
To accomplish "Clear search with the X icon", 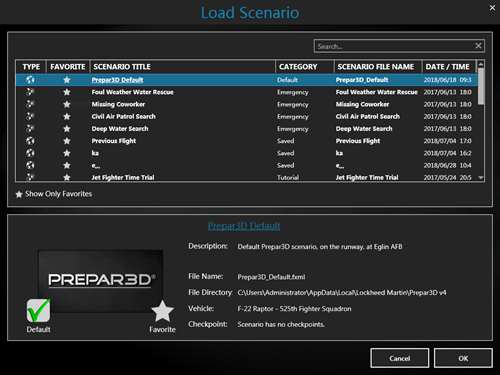I will (478, 46).
